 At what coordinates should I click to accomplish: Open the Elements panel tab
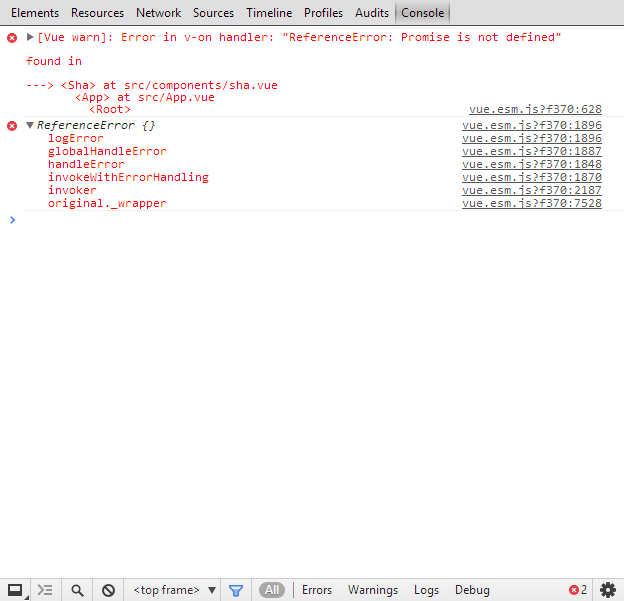pos(35,13)
